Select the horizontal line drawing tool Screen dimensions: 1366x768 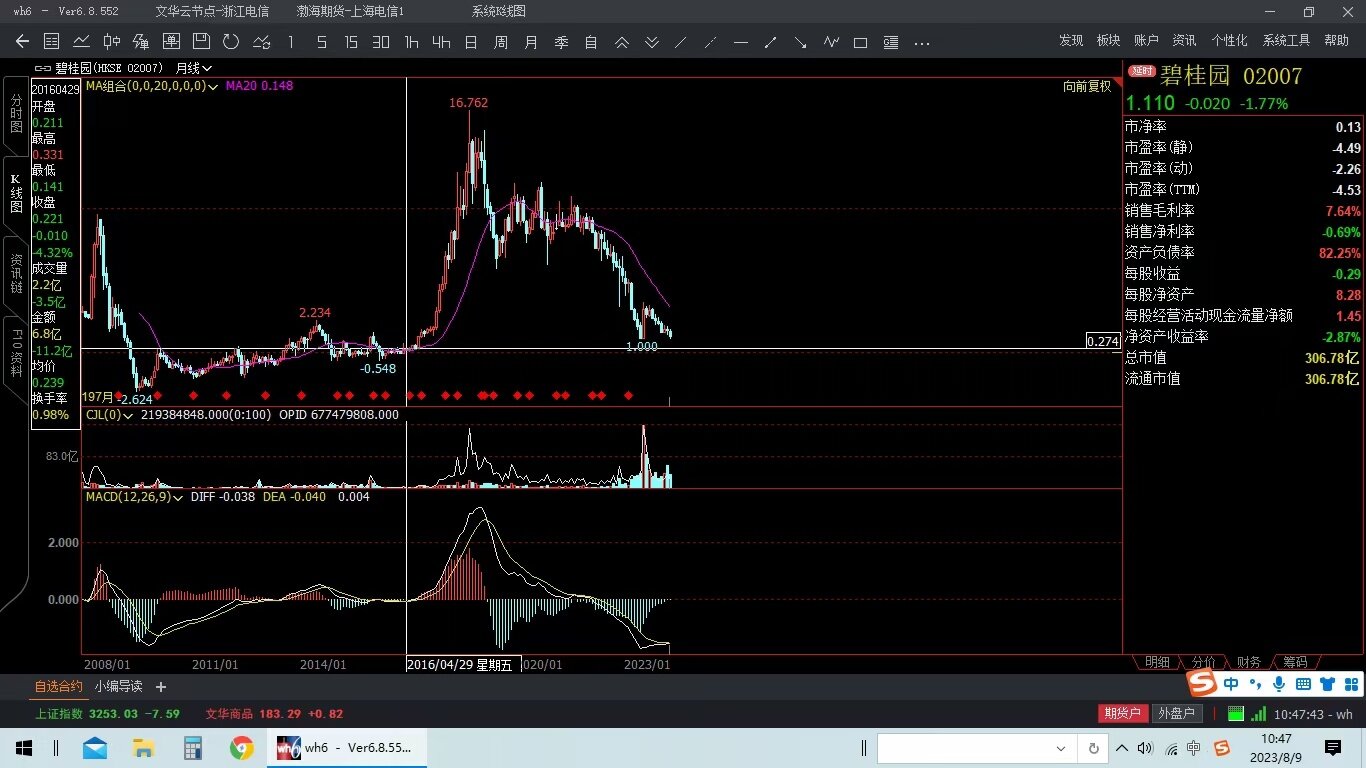coord(741,42)
